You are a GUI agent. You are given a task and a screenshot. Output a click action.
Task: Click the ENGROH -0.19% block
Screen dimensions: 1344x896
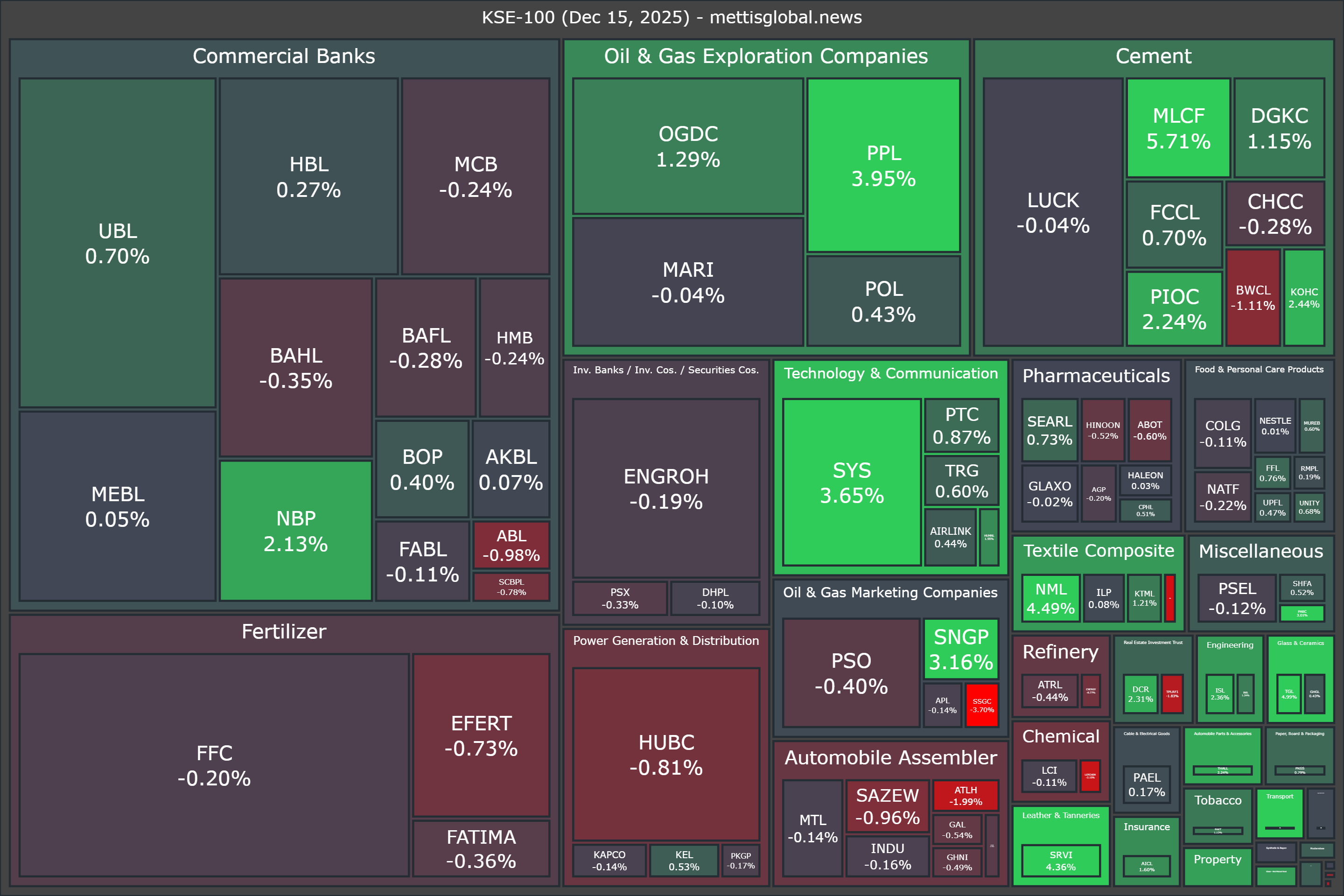point(666,488)
